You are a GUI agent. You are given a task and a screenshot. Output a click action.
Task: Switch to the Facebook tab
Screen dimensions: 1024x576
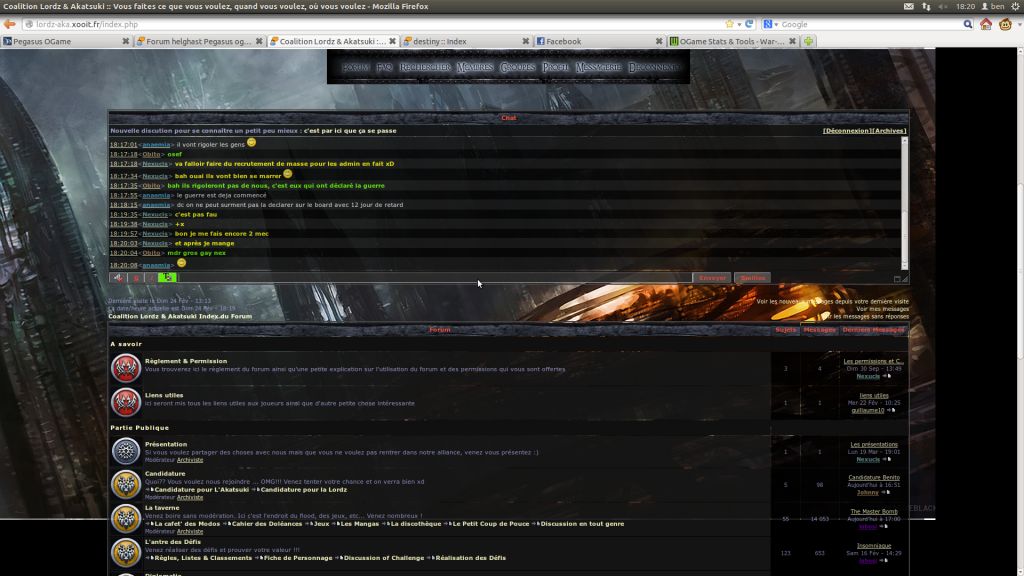pyautogui.click(x=598, y=41)
